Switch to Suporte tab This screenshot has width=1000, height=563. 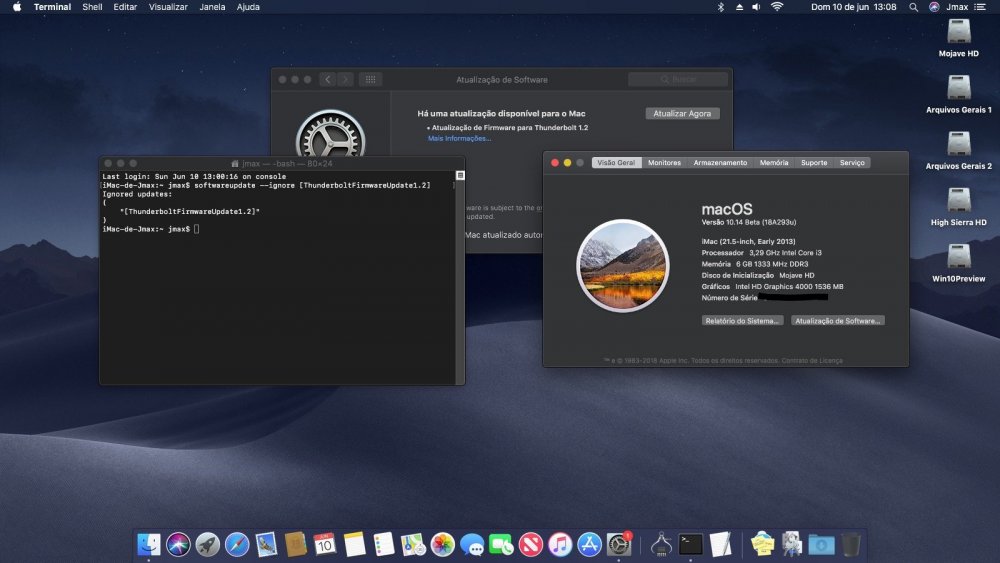click(814, 163)
